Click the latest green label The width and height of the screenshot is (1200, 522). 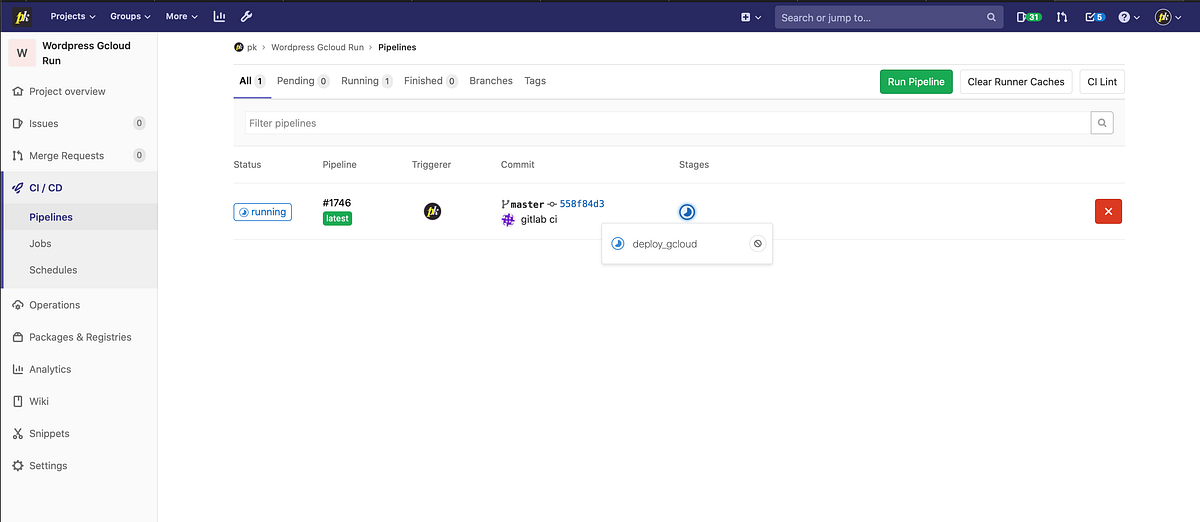(337, 218)
